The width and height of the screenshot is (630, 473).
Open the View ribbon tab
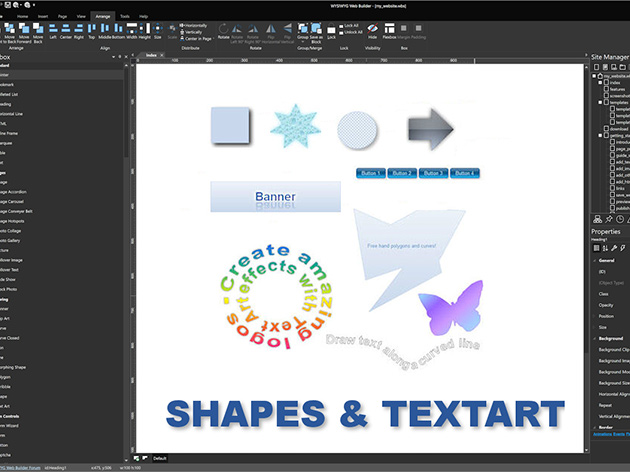click(81, 16)
